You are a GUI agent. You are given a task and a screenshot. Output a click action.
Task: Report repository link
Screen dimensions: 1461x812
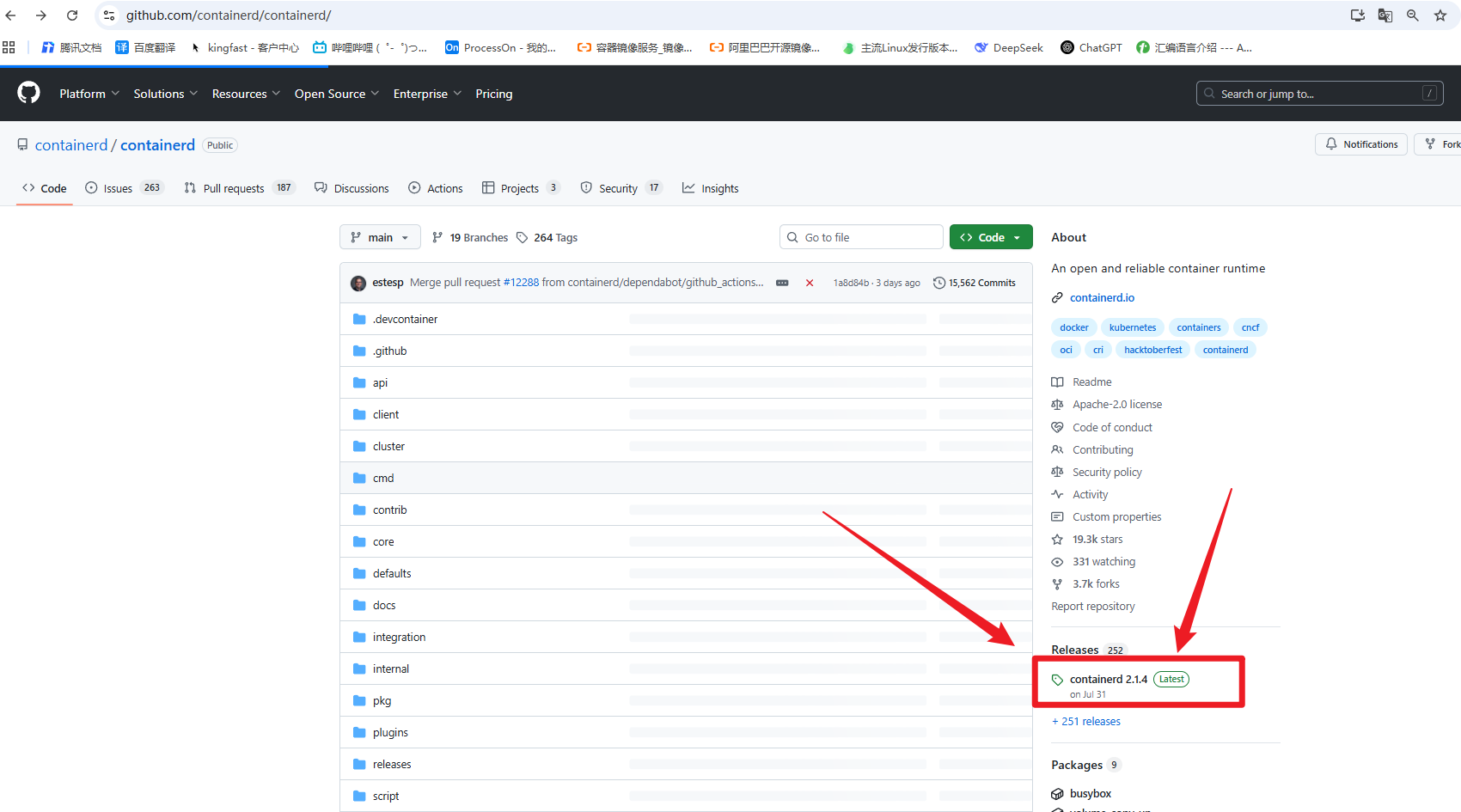[x=1093, y=606]
